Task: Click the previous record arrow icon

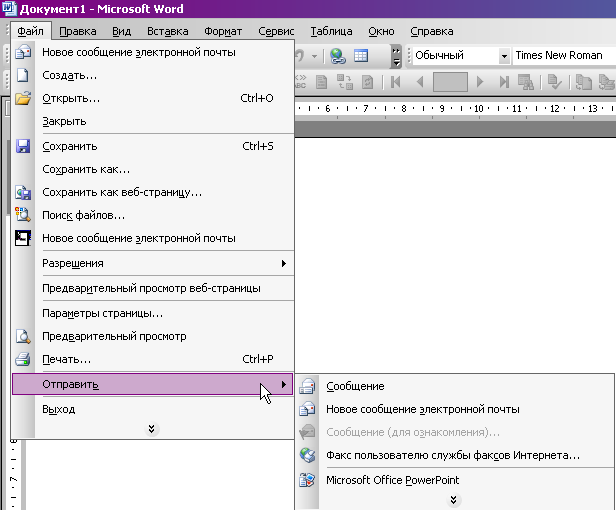Action: click(420, 82)
